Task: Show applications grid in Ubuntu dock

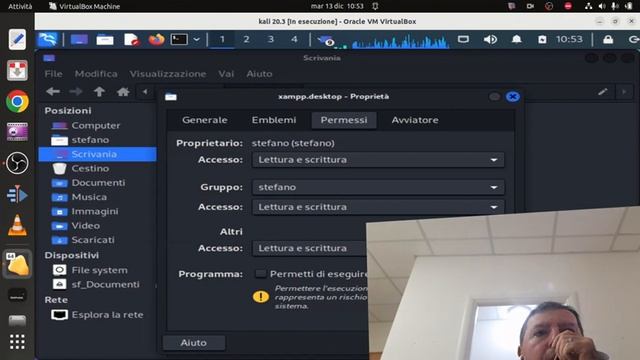Action: pyautogui.click(x=17, y=342)
